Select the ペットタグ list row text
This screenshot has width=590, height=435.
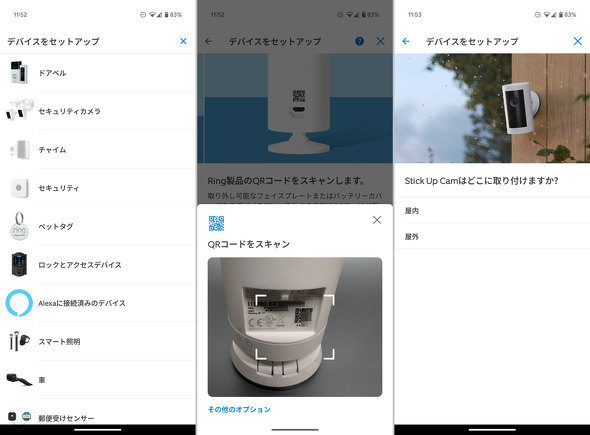[56, 226]
